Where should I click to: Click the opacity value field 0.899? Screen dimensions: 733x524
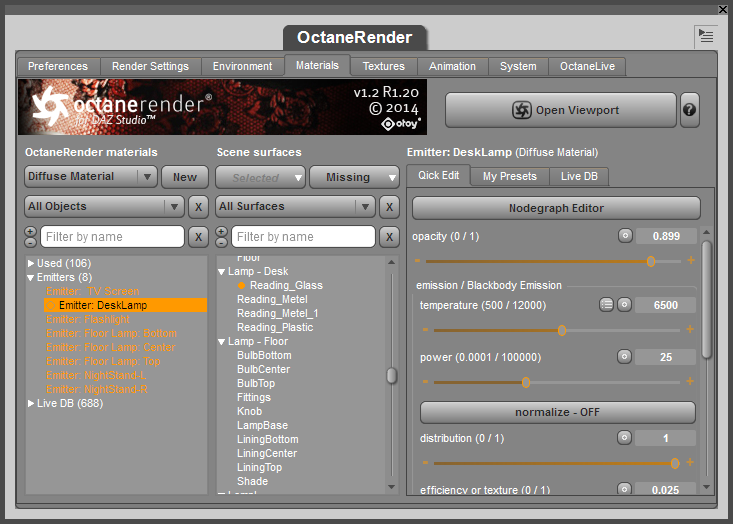[666, 236]
